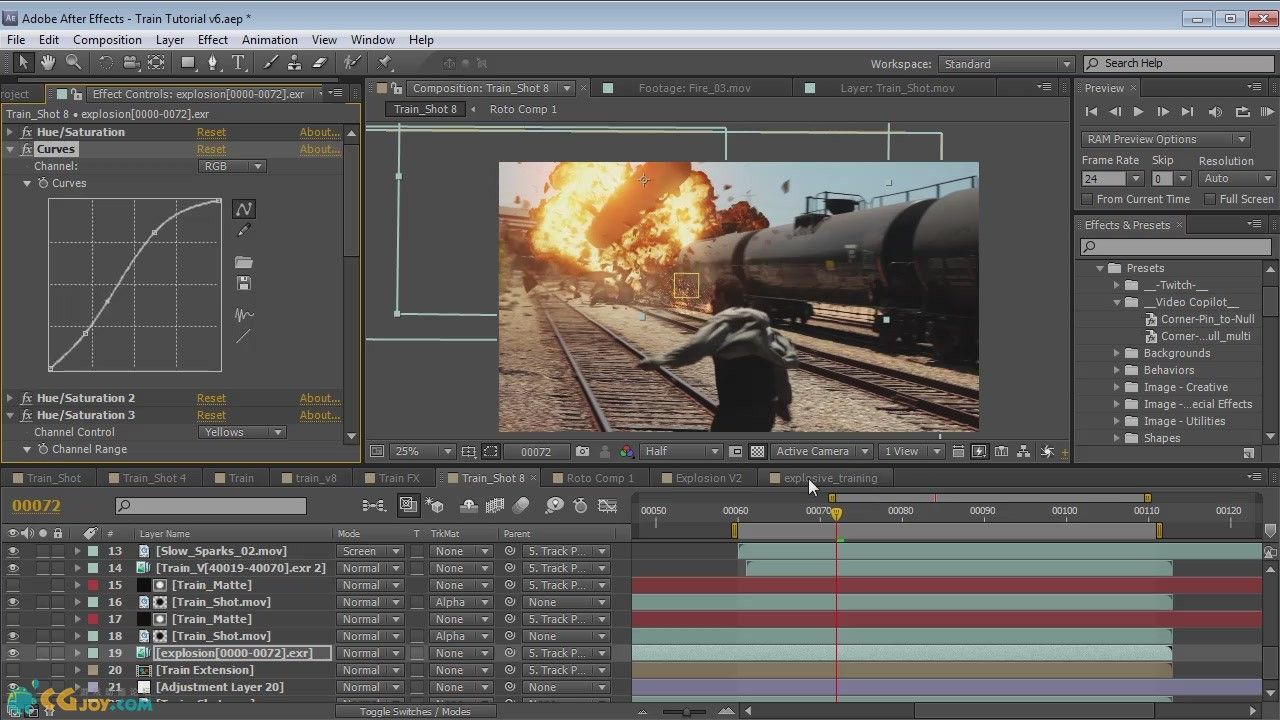Viewport: 1280px width, 720px height.
Task: Select the Zoom magnifier tool
Action: 73,63
